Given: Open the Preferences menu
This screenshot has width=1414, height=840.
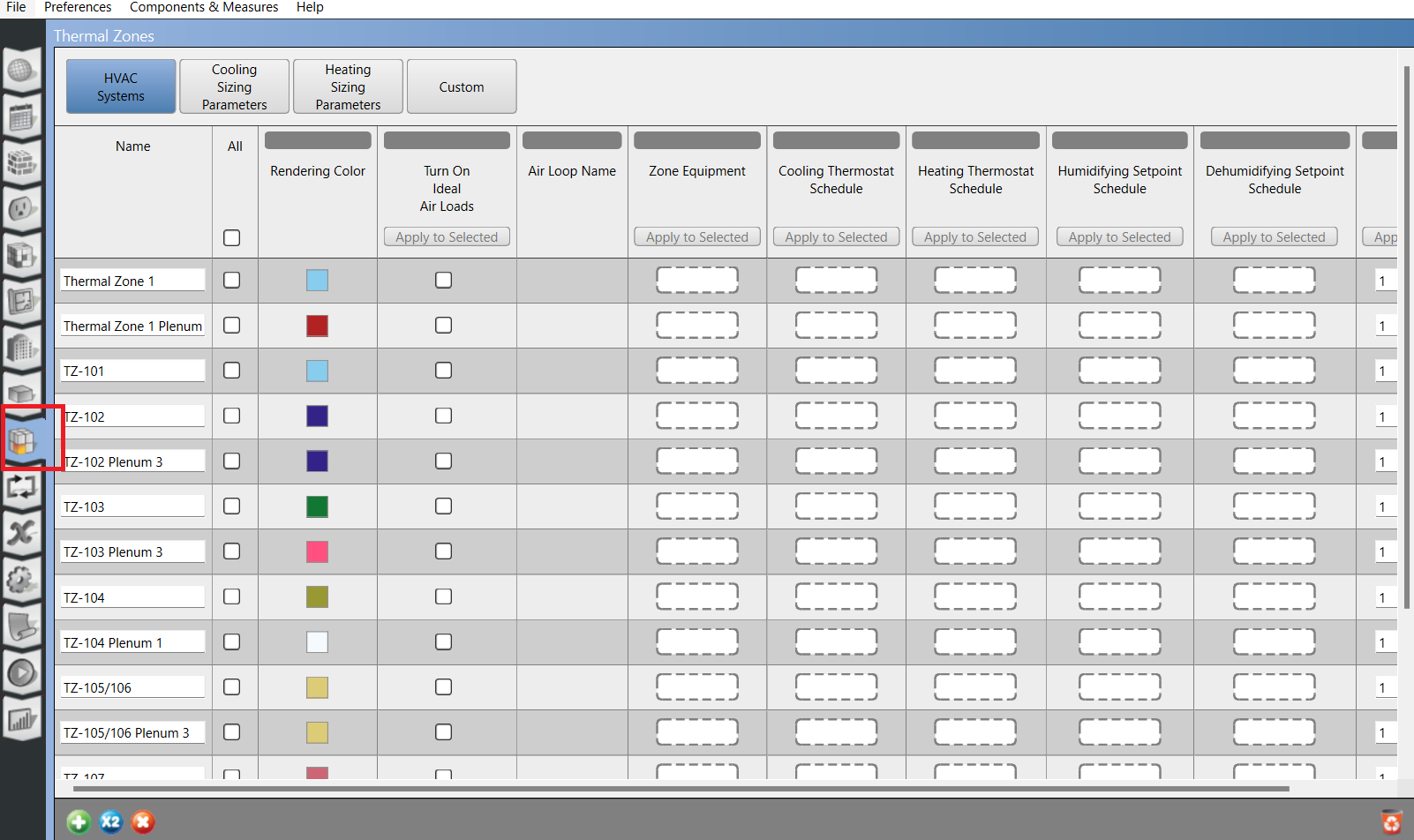Looking at the screenshot, I should click(x=78, y=7).
